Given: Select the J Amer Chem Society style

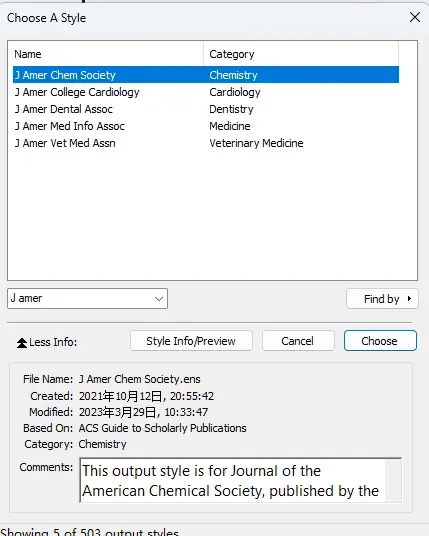Looking at the screenshot, I should [x=206, y=75].
